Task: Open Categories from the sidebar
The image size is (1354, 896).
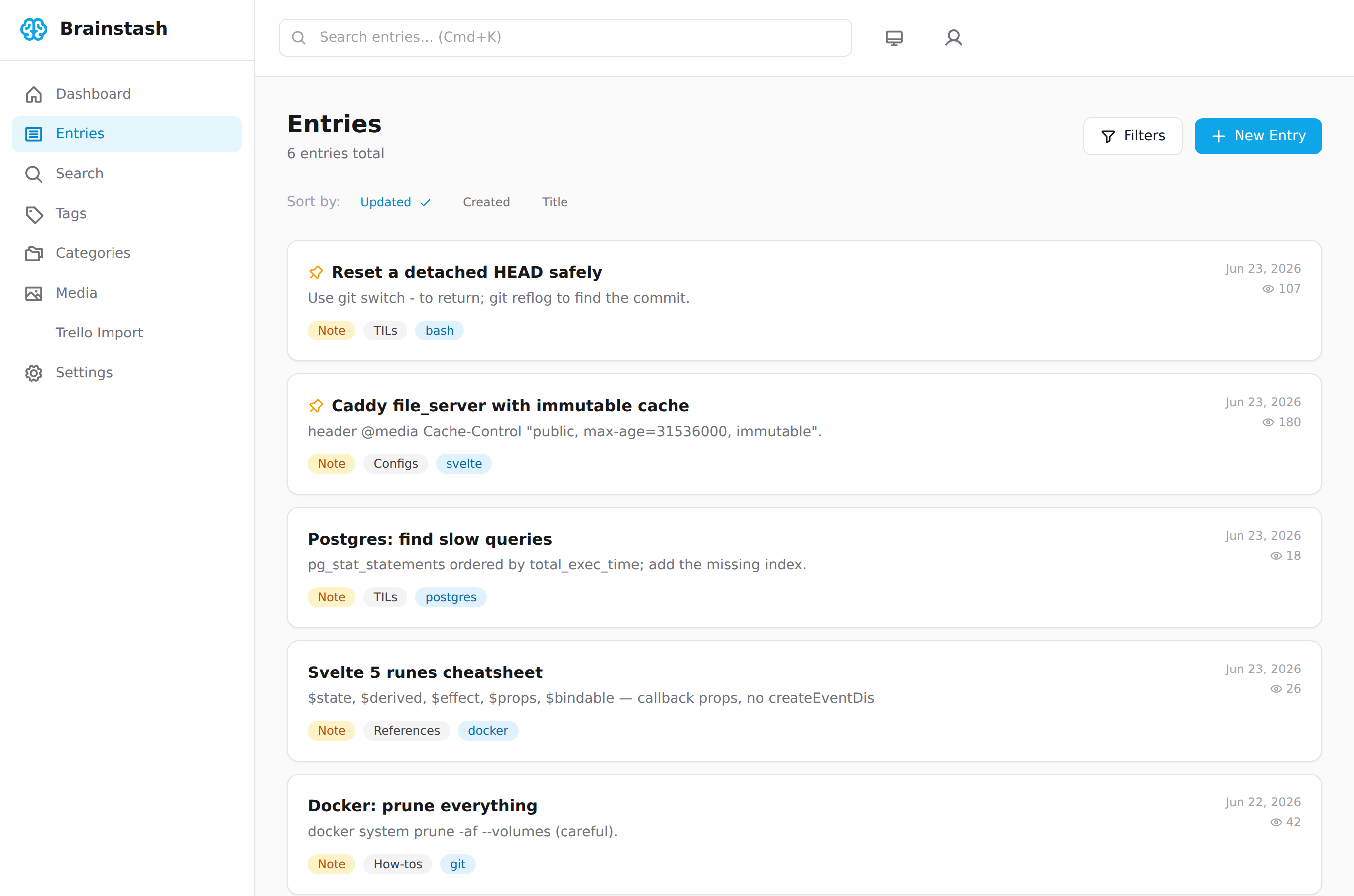Action: pyautogui.click(x=127, y=254)
